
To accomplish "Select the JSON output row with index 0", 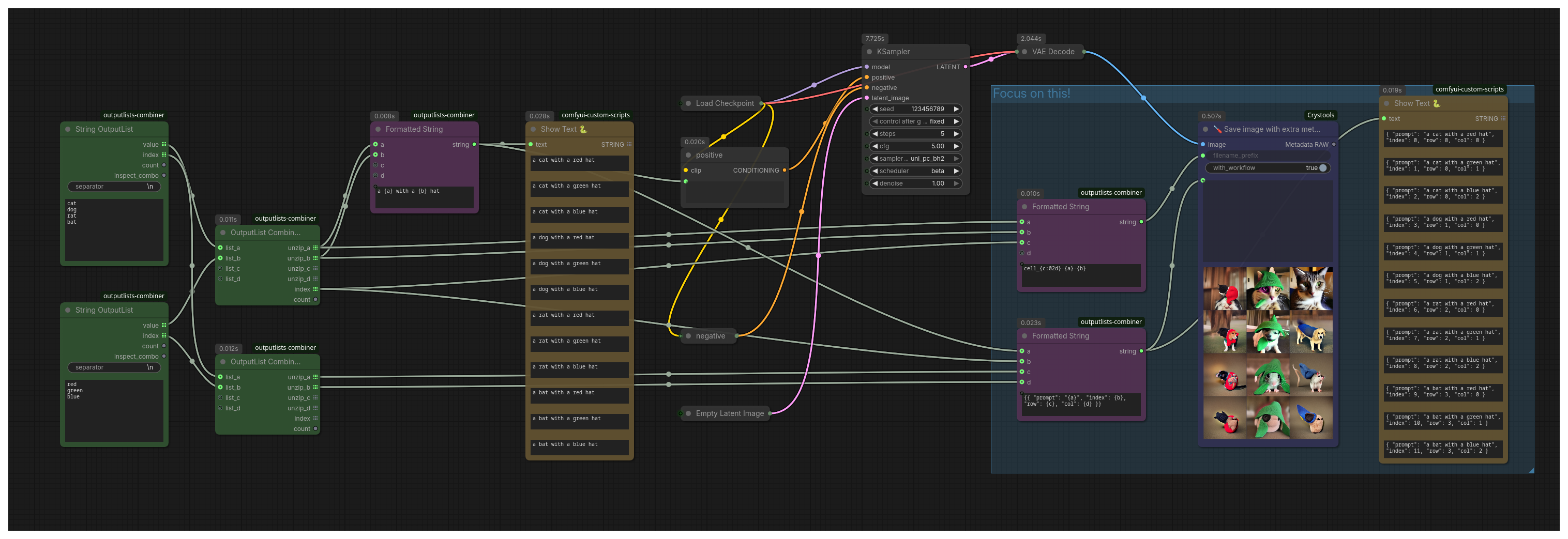I will click(1443, 138).
